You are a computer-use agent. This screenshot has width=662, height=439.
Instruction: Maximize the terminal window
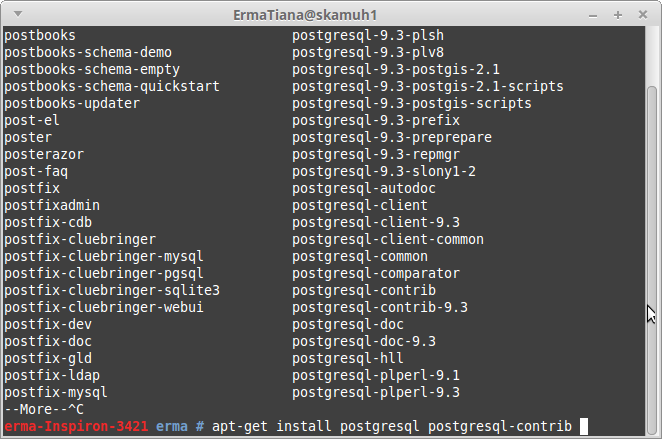coord(619,14)
